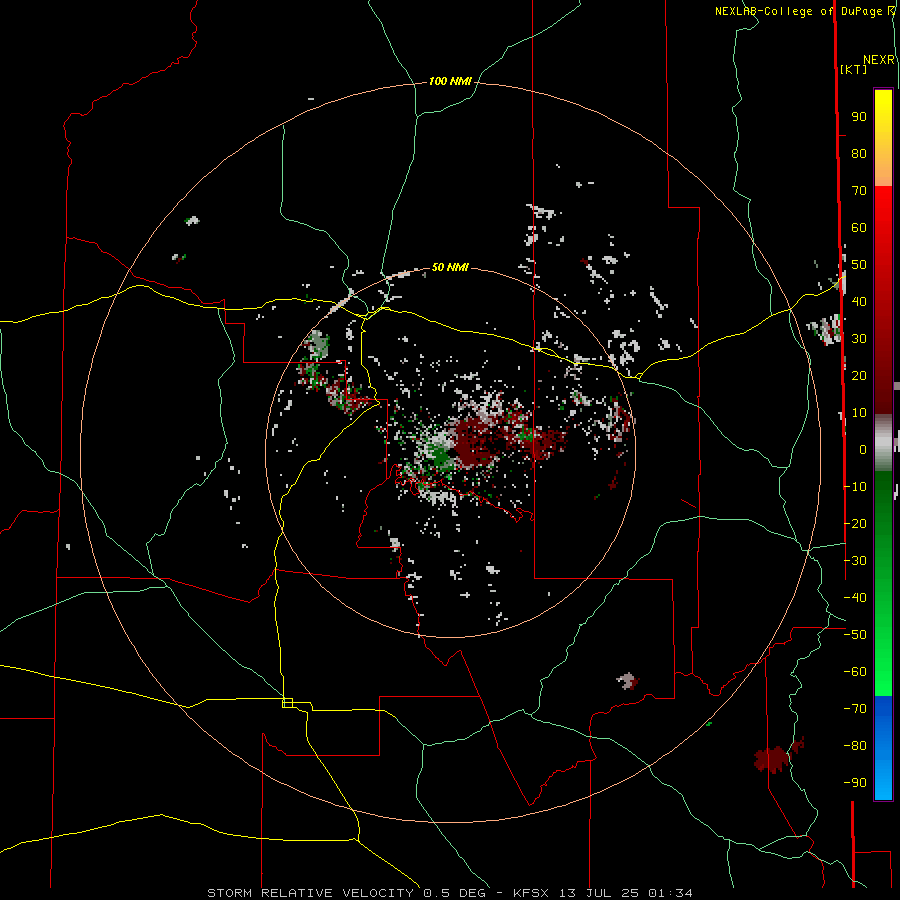Click the KFSX station identifier in the caption
The width and height of the screenshot is (900, 900).
pos(531,893)
